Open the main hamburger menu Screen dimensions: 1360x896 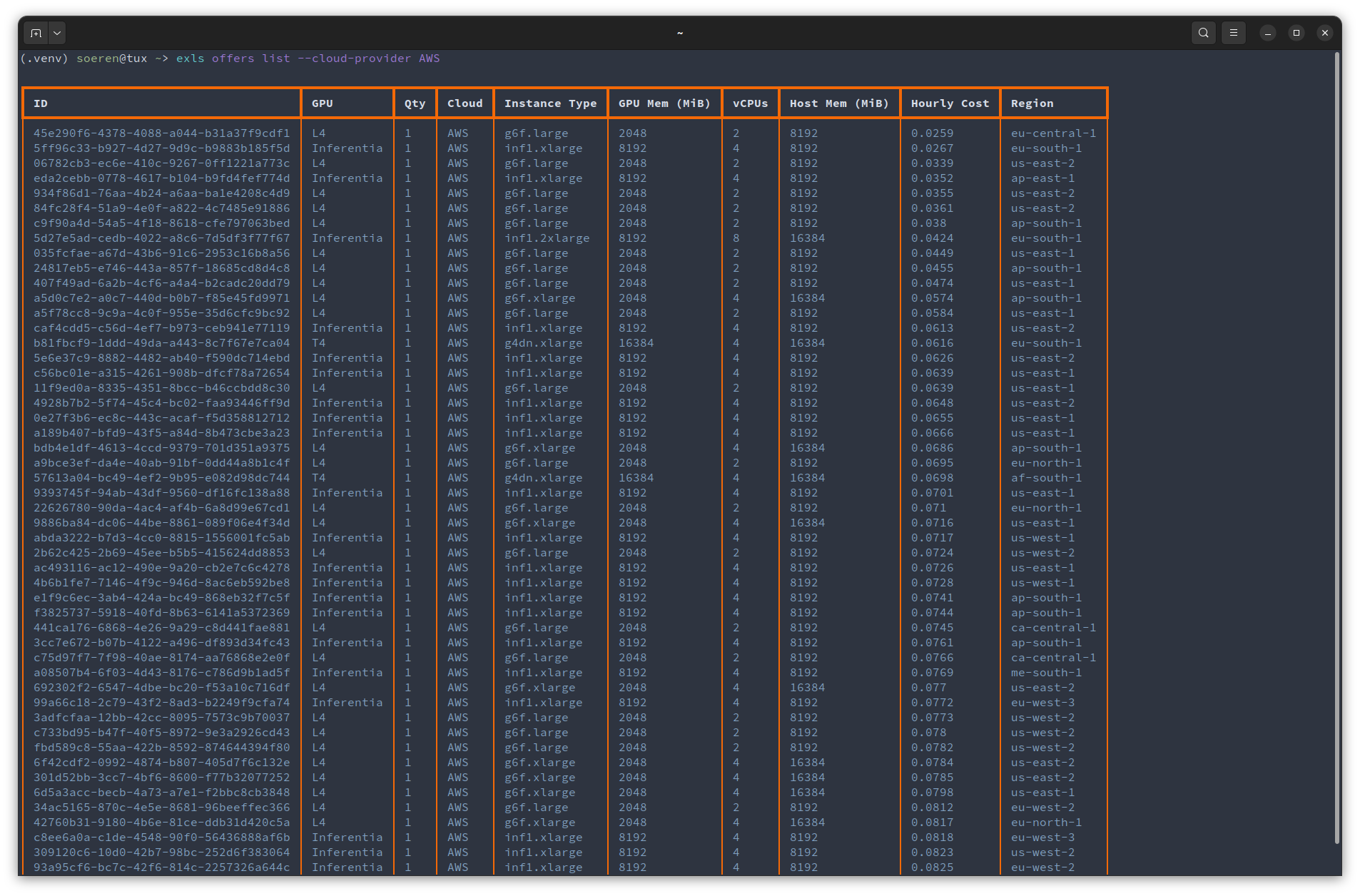(1232, 32)
